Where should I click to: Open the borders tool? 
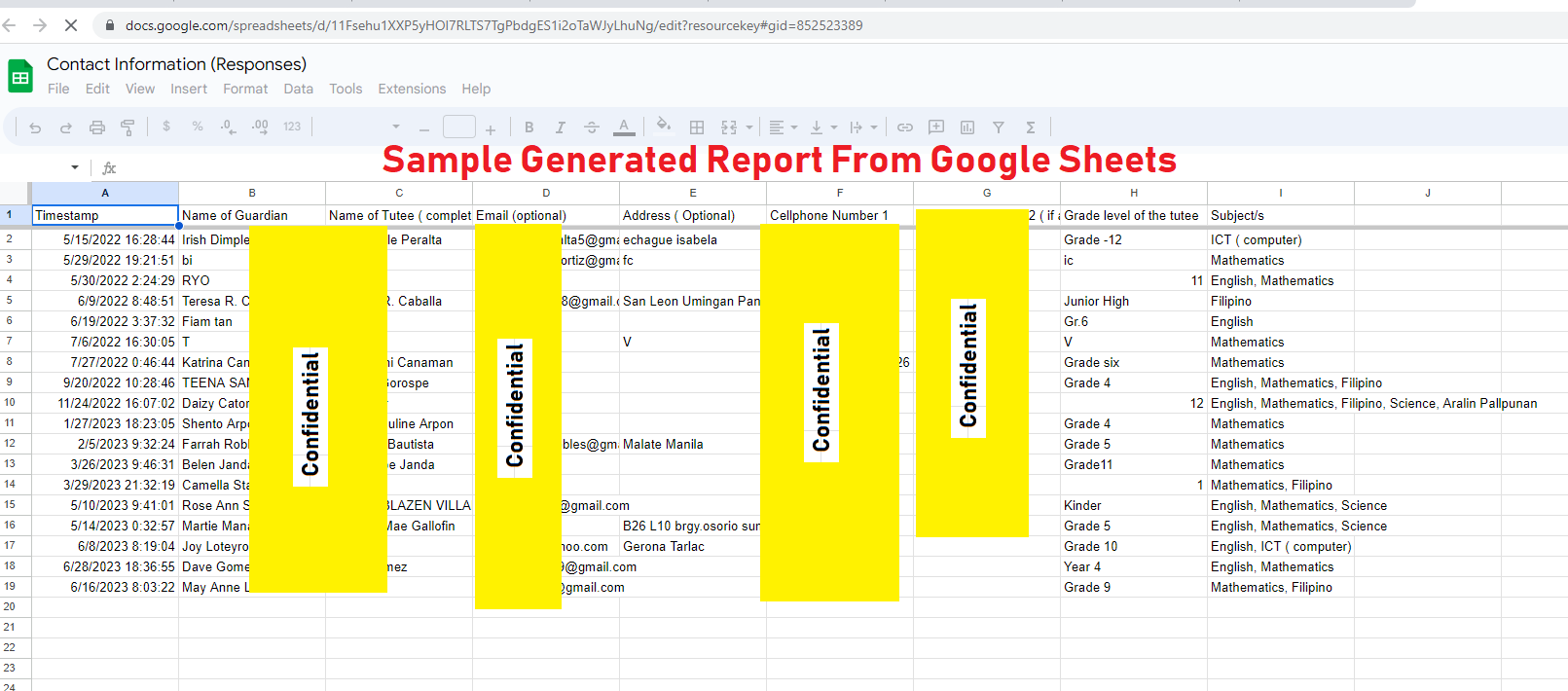(x=697, y=127)
